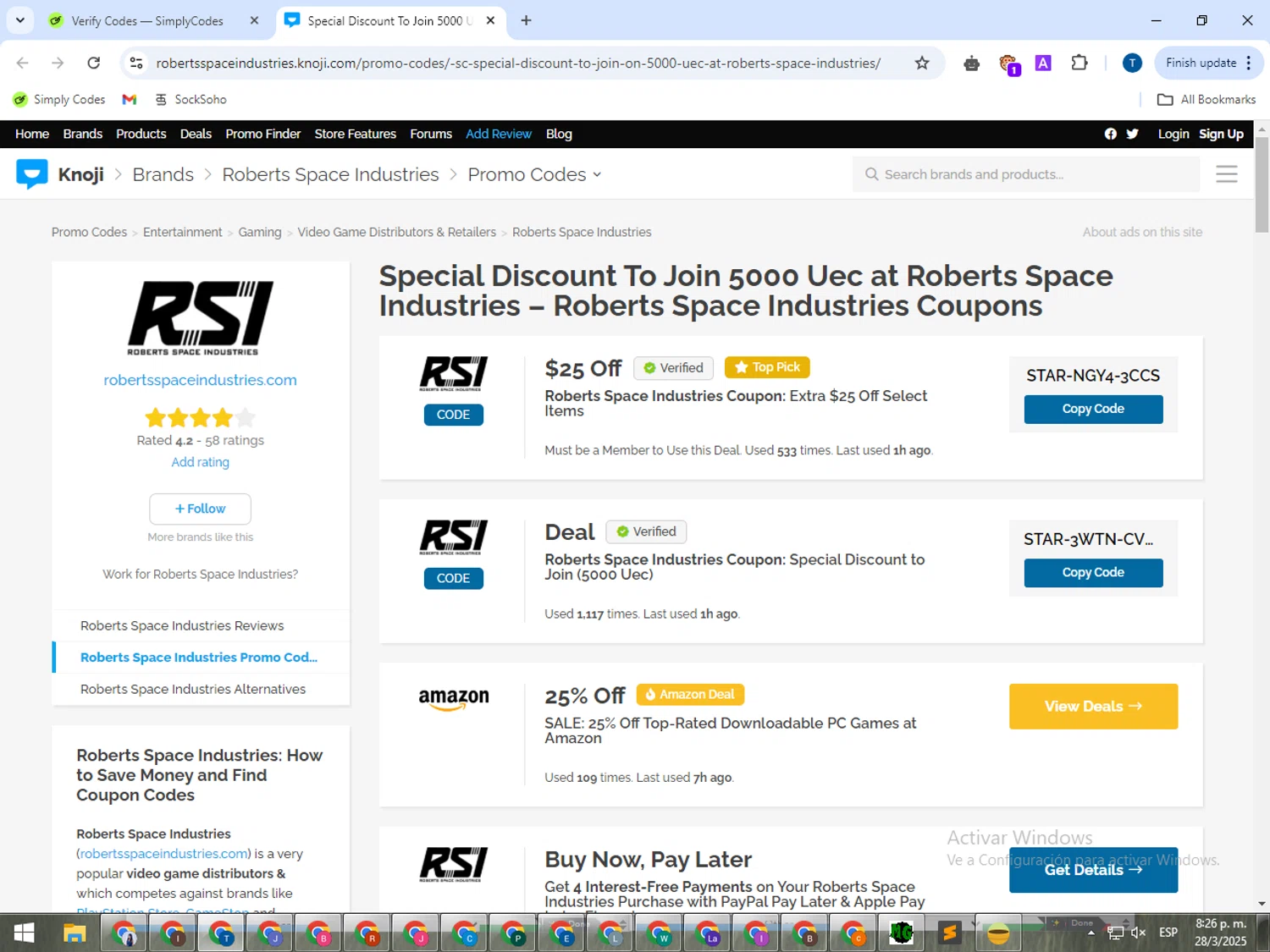Open Gmail bookmark icon
This screenshot has height=952, width=1270.
[130, 99]
